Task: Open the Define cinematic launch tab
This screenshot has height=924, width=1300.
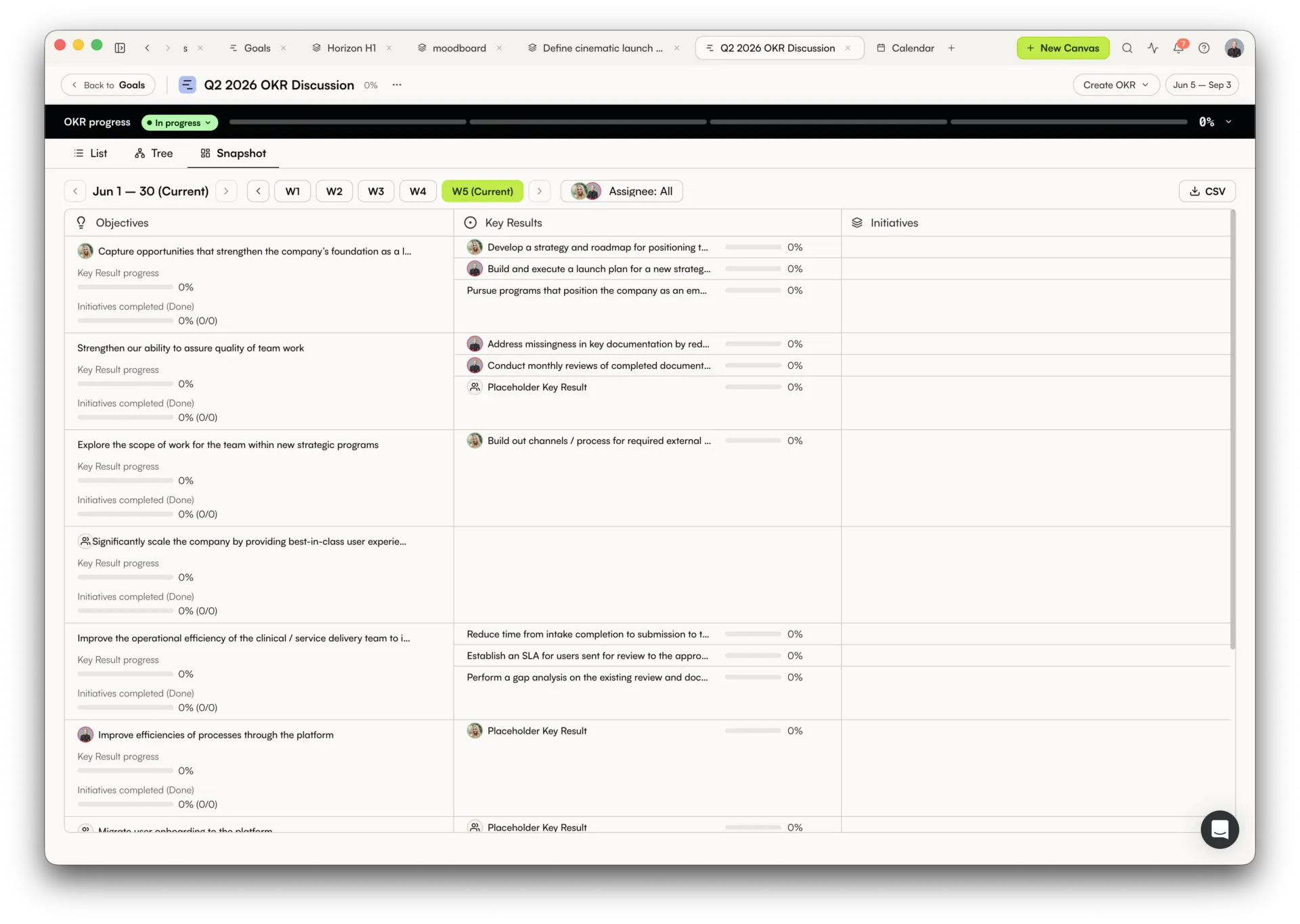Action: point(597,48)
